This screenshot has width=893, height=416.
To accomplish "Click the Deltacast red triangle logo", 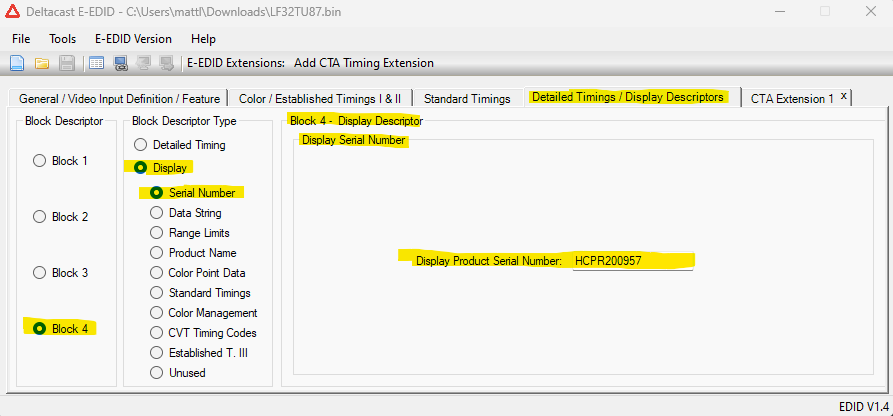I will (12, 11).
